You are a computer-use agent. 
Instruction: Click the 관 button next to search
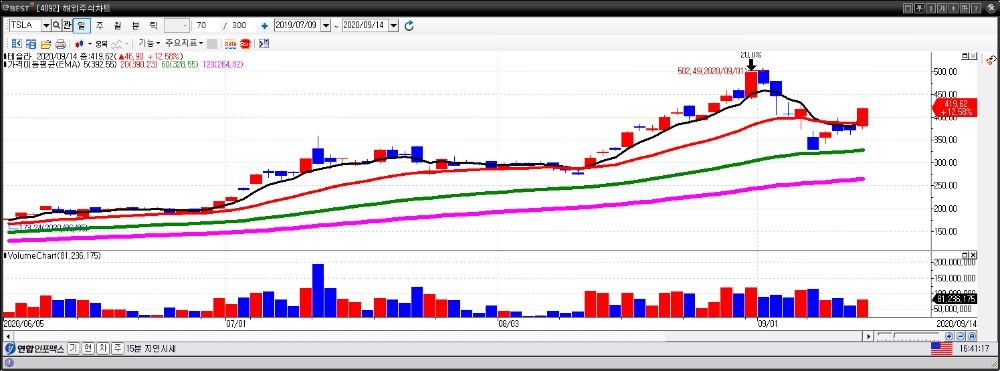[x=67, y=25]
